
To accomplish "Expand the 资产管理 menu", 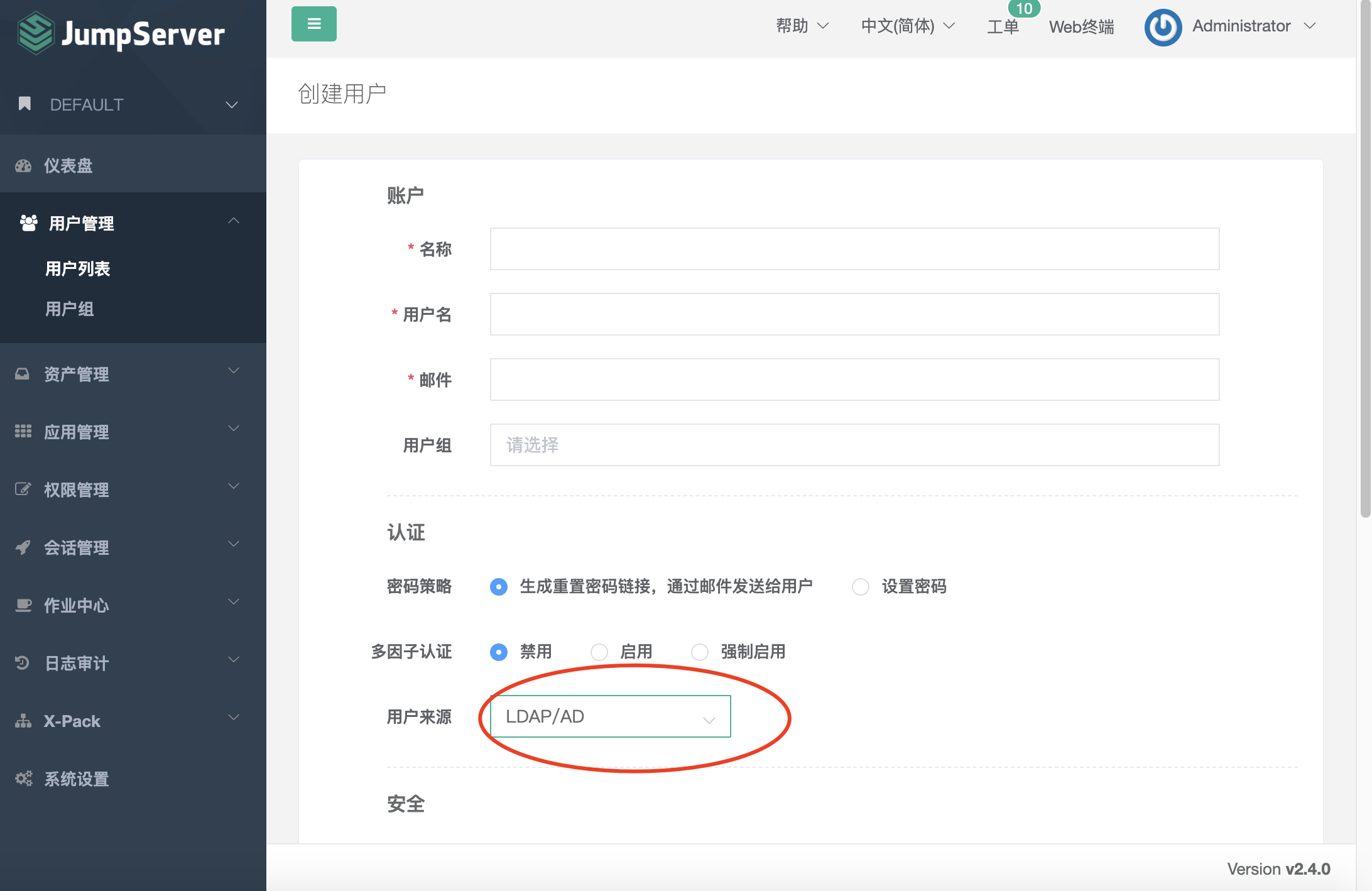I will [133, 374].
